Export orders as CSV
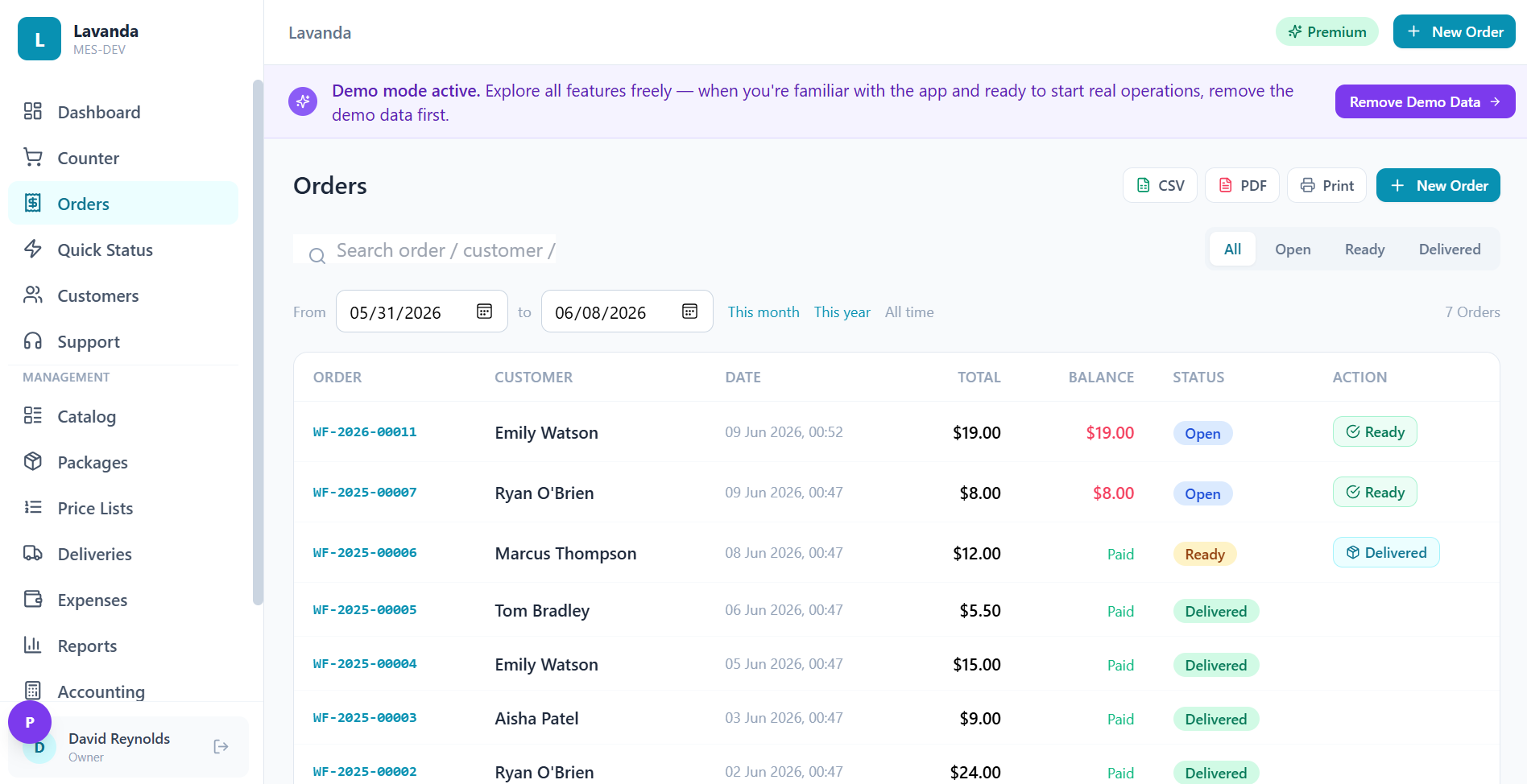Image resolution: width=1527 pixels, height=784 pixels. (x=1160, y=185)
